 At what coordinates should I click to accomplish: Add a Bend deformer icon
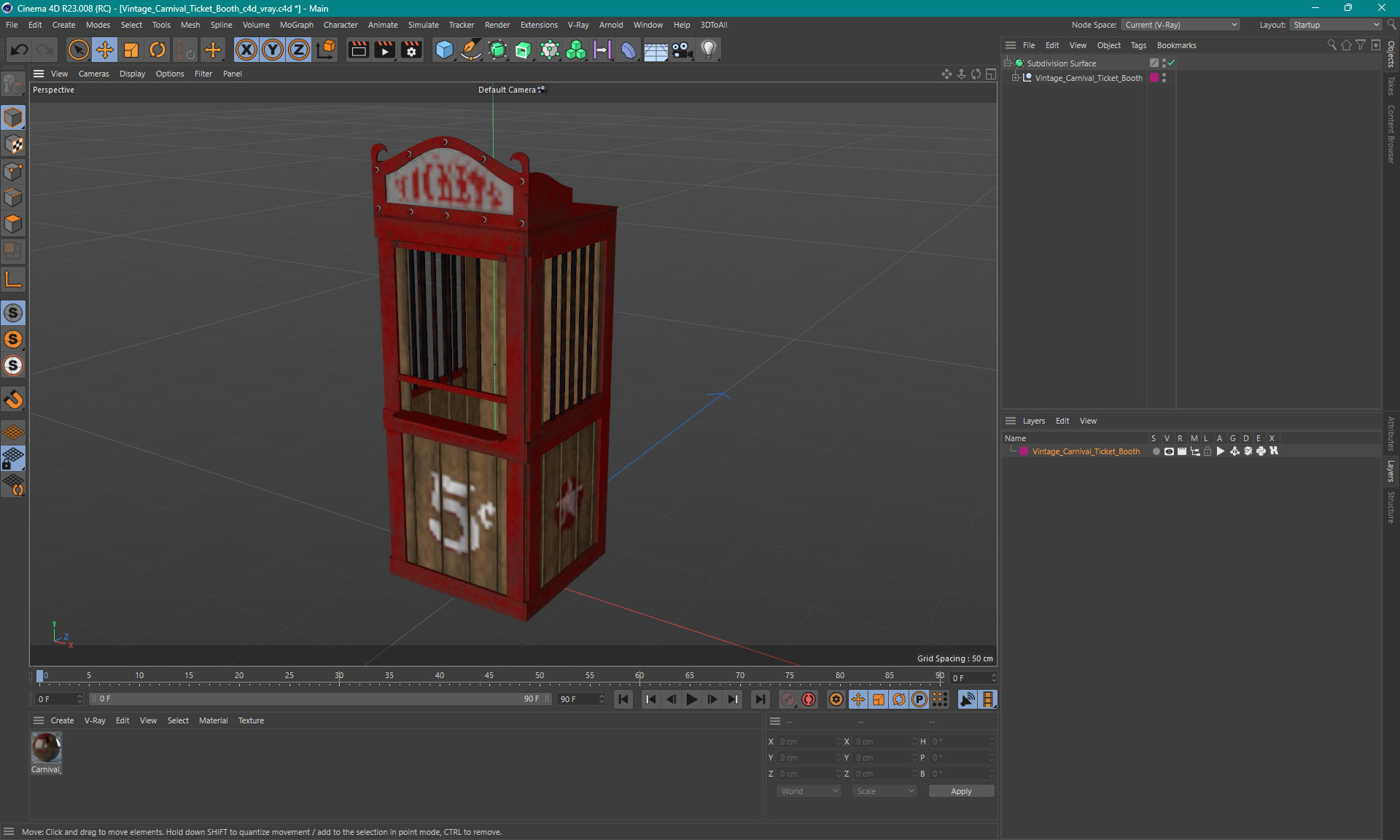[x=629, y=50]
